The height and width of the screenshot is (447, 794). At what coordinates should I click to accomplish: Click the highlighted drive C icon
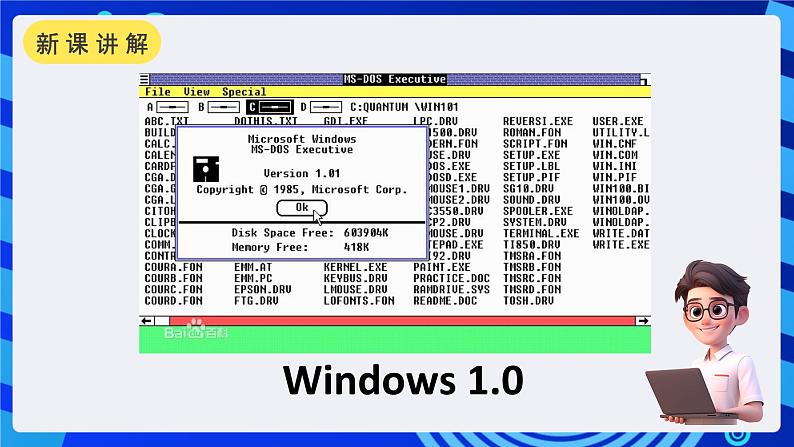click(273, 107)
